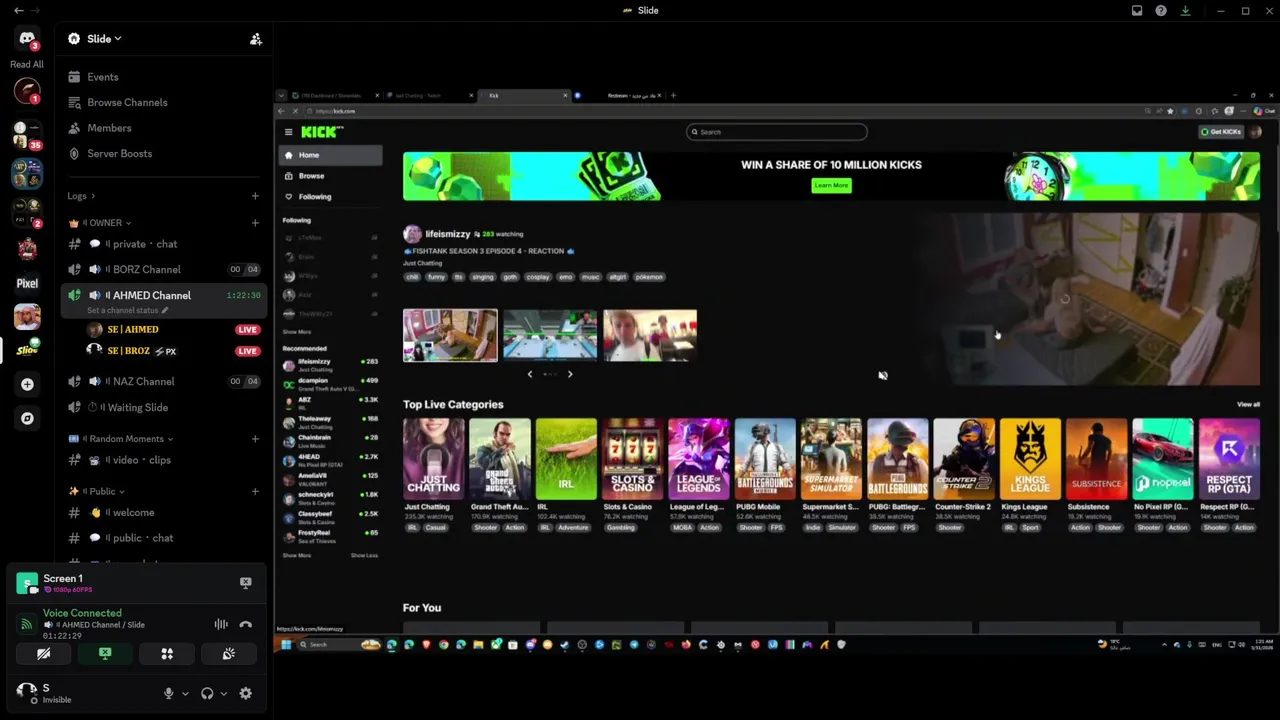The height and width of the screenshot is (720, 1280).
Task: Open Discord User Settings gear
Action: [x=245, y=693]
